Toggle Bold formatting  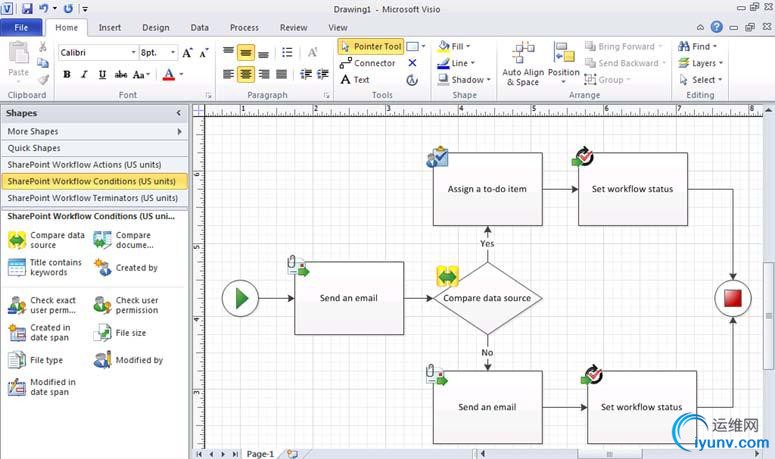click(67, 75)
